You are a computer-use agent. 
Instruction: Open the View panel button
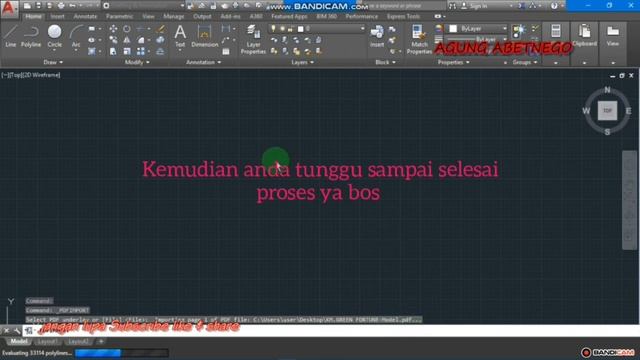click(613, 35)
